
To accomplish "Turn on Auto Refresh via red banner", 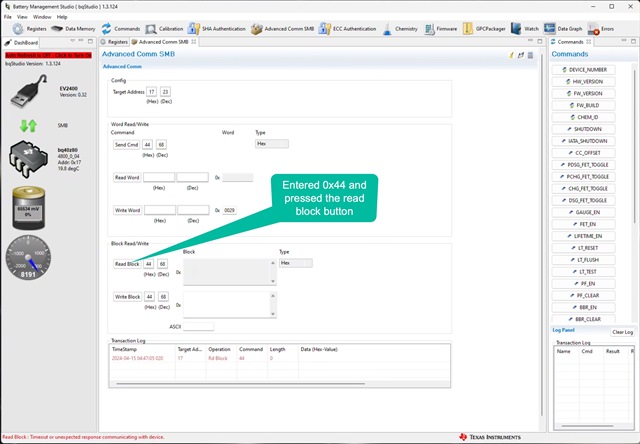I will (x=48, y=56).
